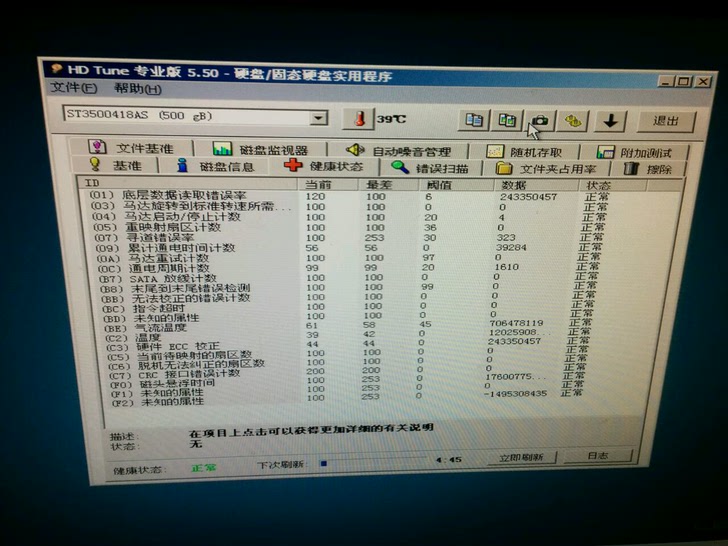Viewport: 728px width, 546px height.
Task: Select row (04) 马达启动/停止计数
Action: point(348,217)
